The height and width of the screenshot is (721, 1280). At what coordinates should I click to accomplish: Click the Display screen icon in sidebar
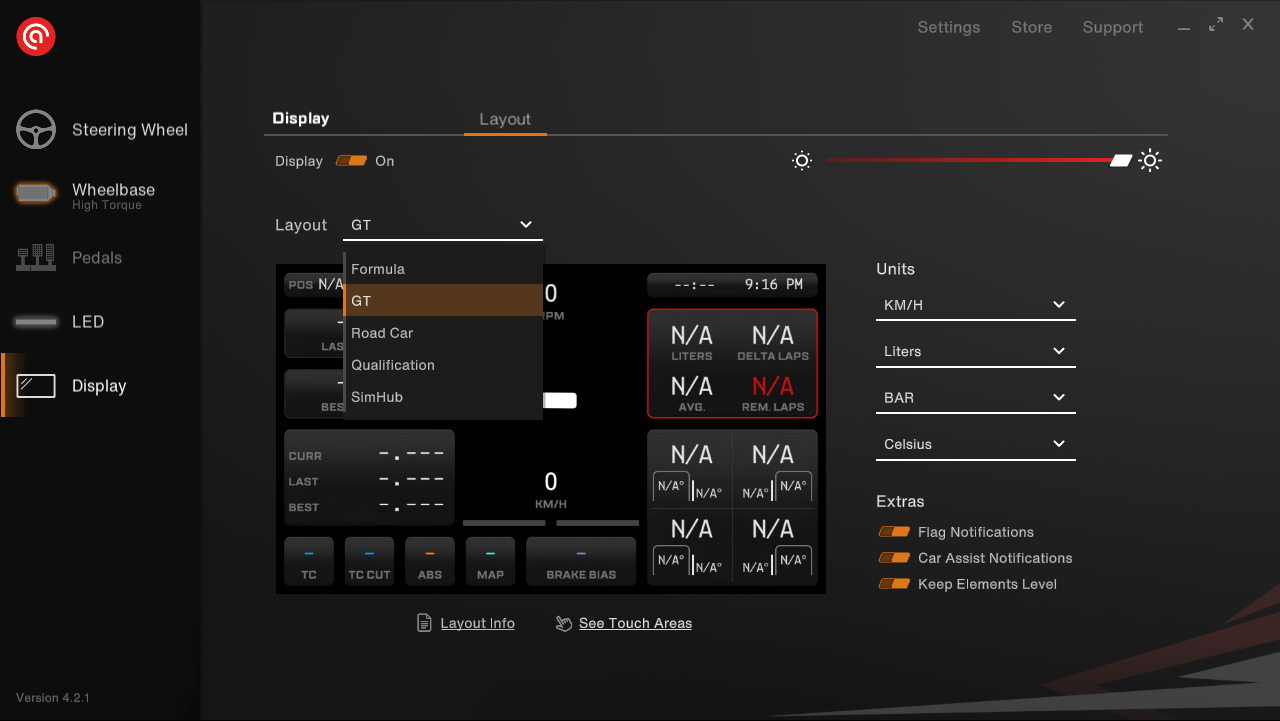(x=36, y=386)
